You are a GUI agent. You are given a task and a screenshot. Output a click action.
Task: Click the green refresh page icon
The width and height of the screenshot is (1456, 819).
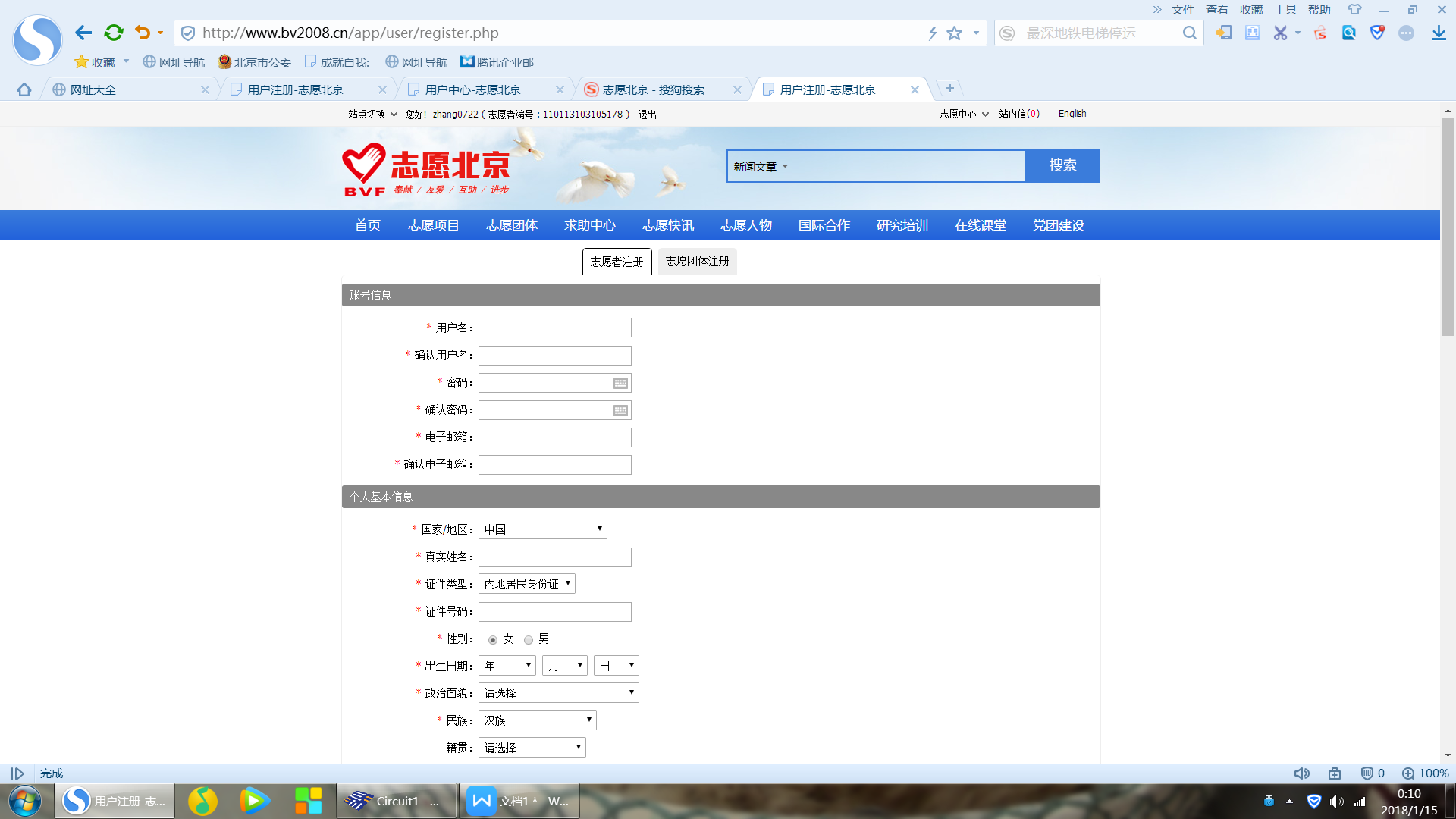point(114,33)
